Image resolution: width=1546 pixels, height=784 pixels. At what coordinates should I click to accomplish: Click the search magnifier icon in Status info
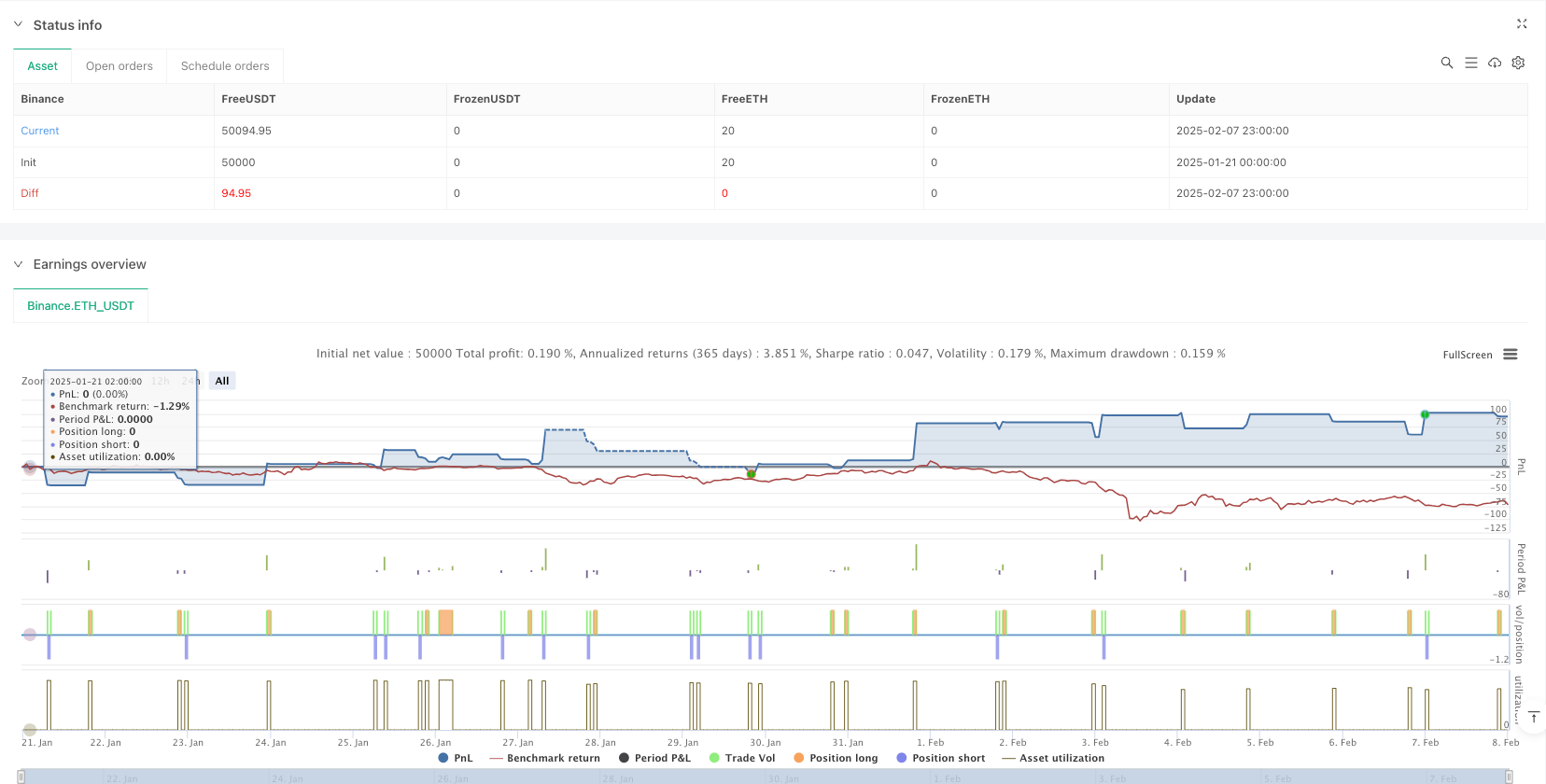click(1446, 63)
